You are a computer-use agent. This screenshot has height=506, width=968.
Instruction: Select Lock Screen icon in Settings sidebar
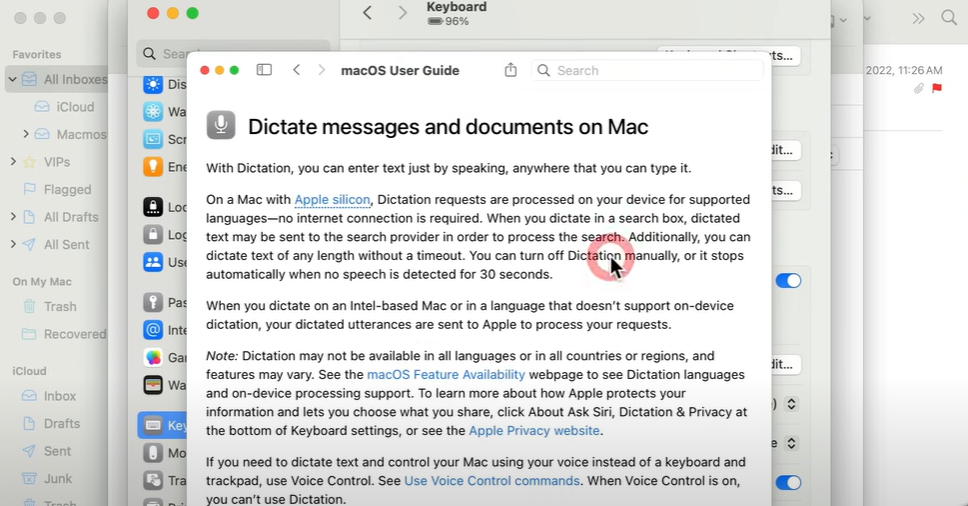point(153,207)
